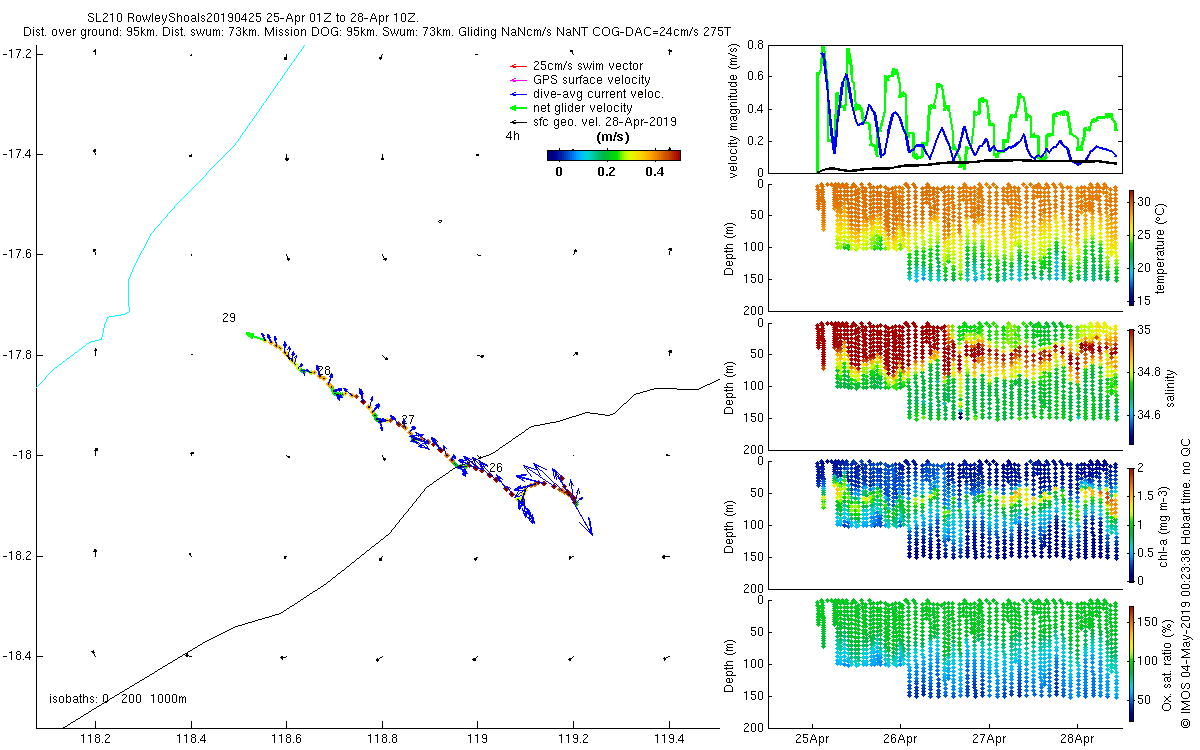
Task: Click the black arrow beside sfc geo. vel.
Action: pyautogui.click(x=517, y=122)
